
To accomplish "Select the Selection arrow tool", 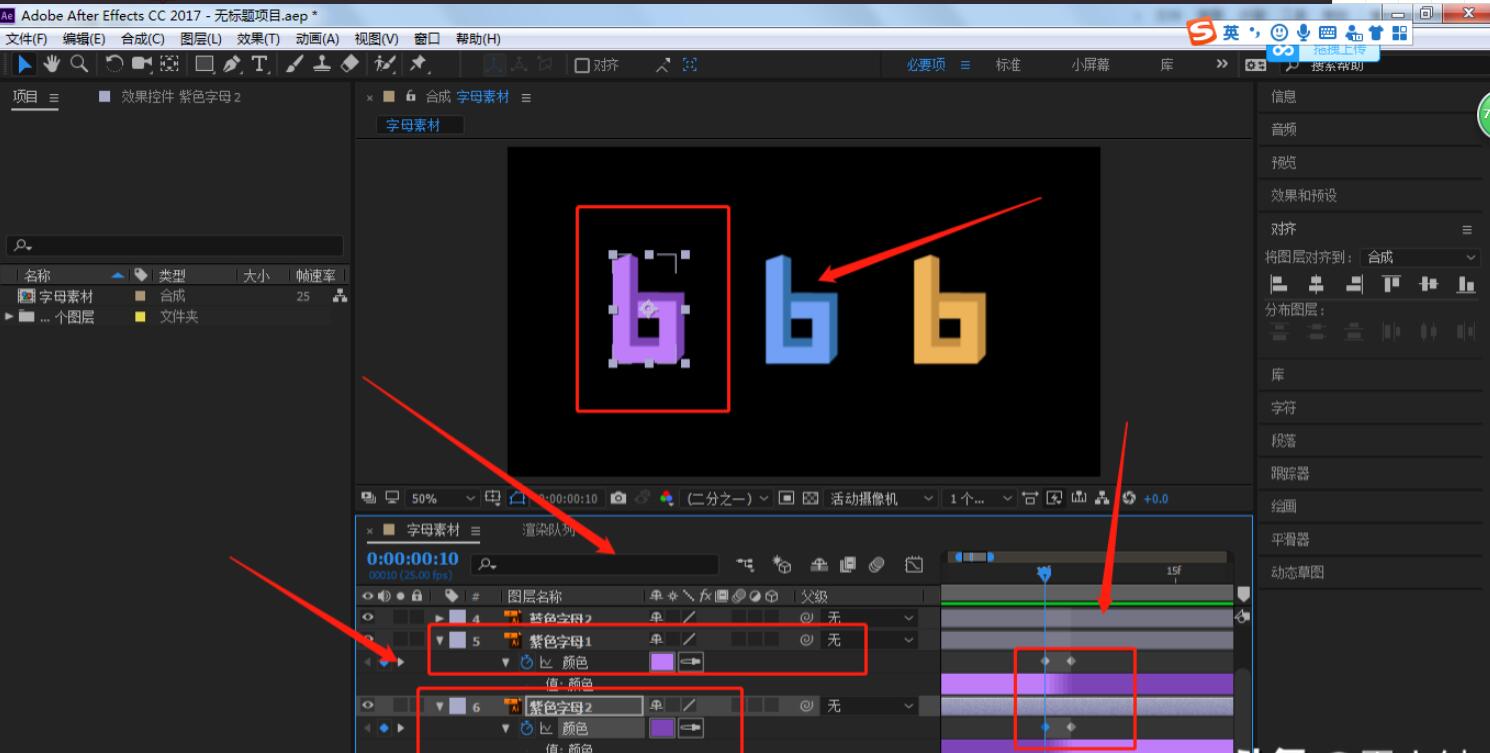I will [25, 64].
